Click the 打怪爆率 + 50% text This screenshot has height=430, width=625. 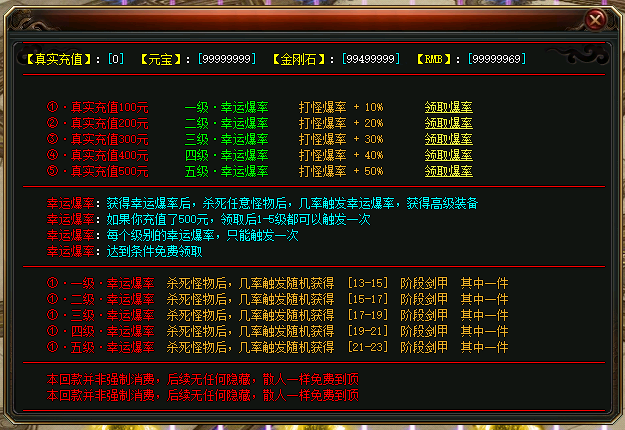click(341, 171)
